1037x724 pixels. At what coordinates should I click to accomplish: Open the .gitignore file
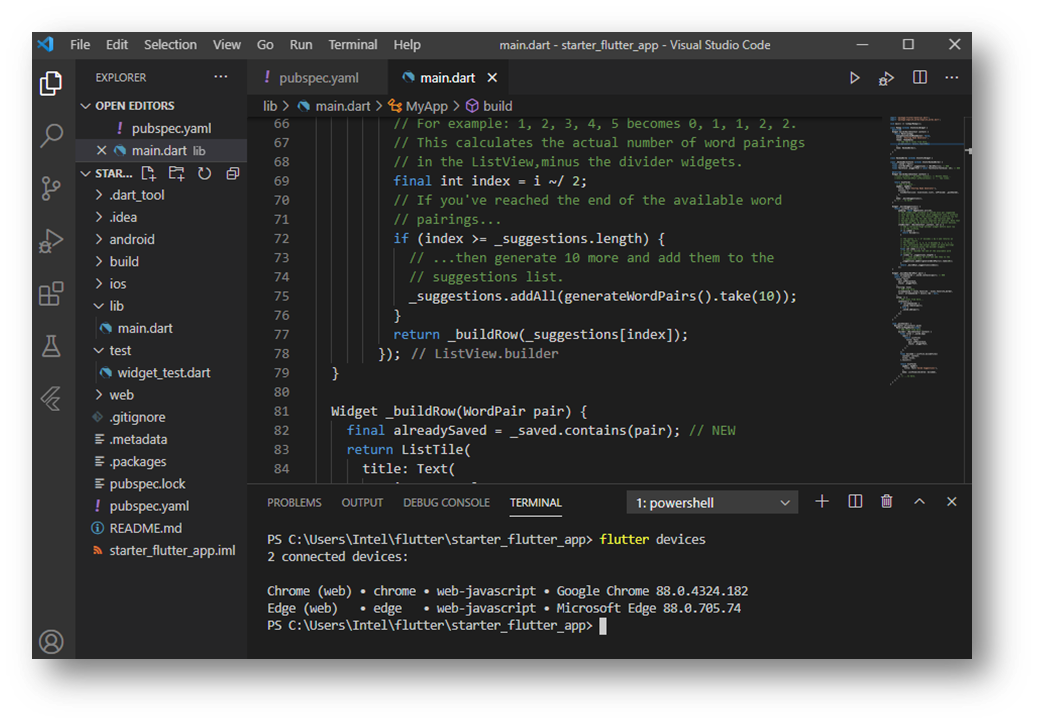138,417
